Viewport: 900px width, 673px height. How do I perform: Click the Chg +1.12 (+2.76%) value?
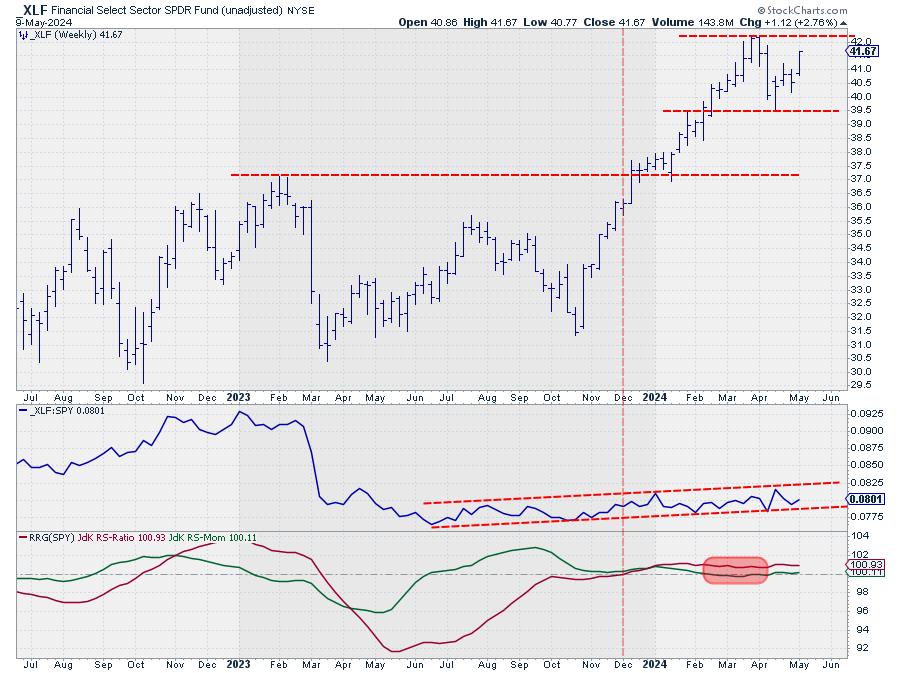tap(789, 22)
